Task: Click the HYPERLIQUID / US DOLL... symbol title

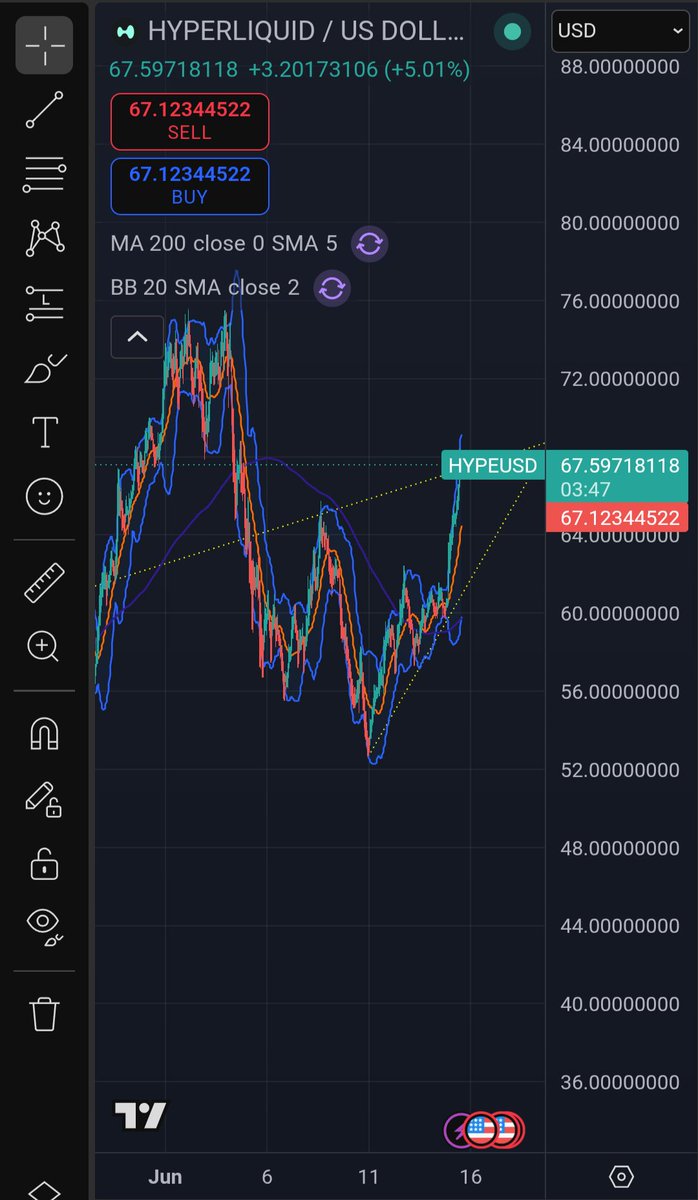Action: pos(306,31)
